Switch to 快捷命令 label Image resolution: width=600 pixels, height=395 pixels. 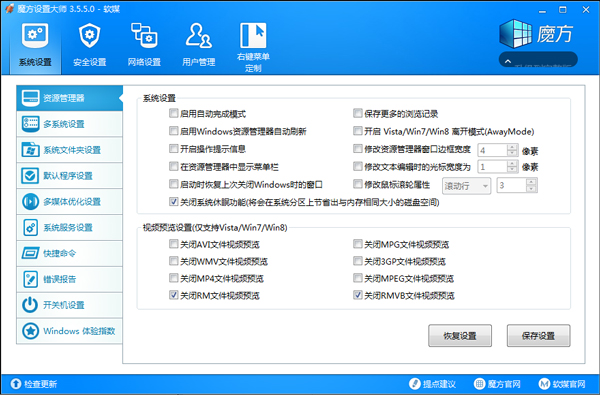click(x=59, y=253)
